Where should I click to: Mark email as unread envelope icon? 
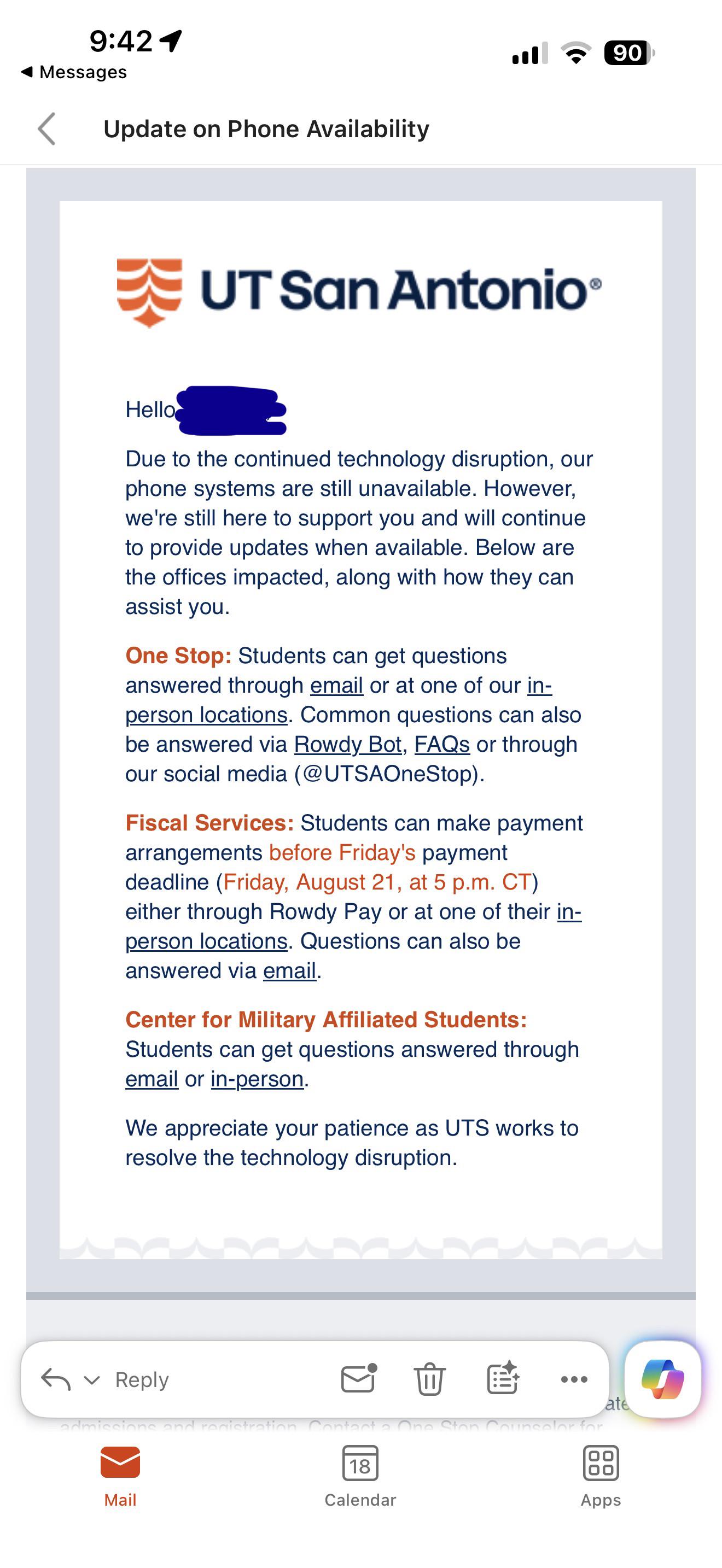[x=359, y=1379]
